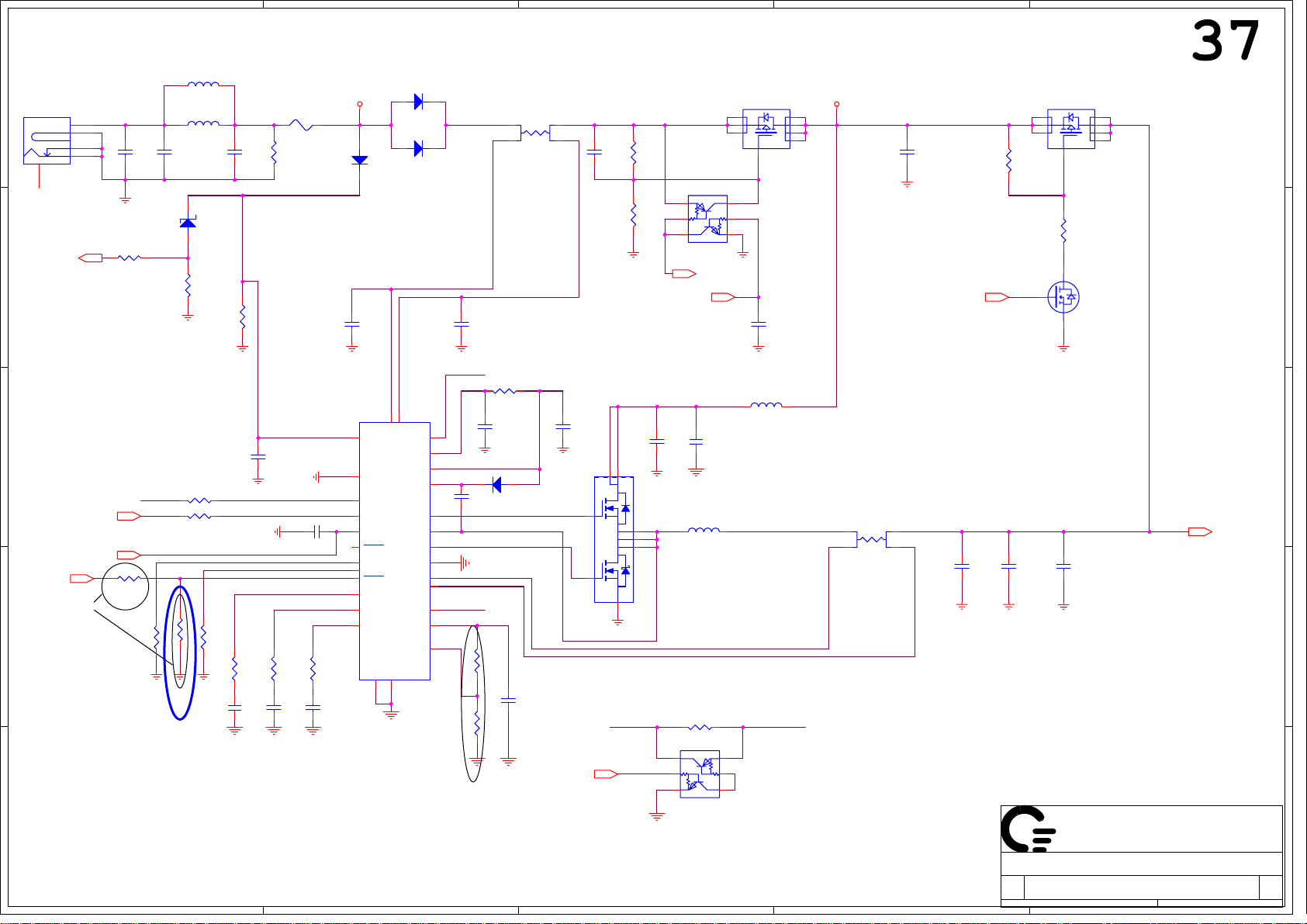1307x924 pixels.
Task: Select the fuse symbol on the input rail
Action: click(x=301, y=125)
